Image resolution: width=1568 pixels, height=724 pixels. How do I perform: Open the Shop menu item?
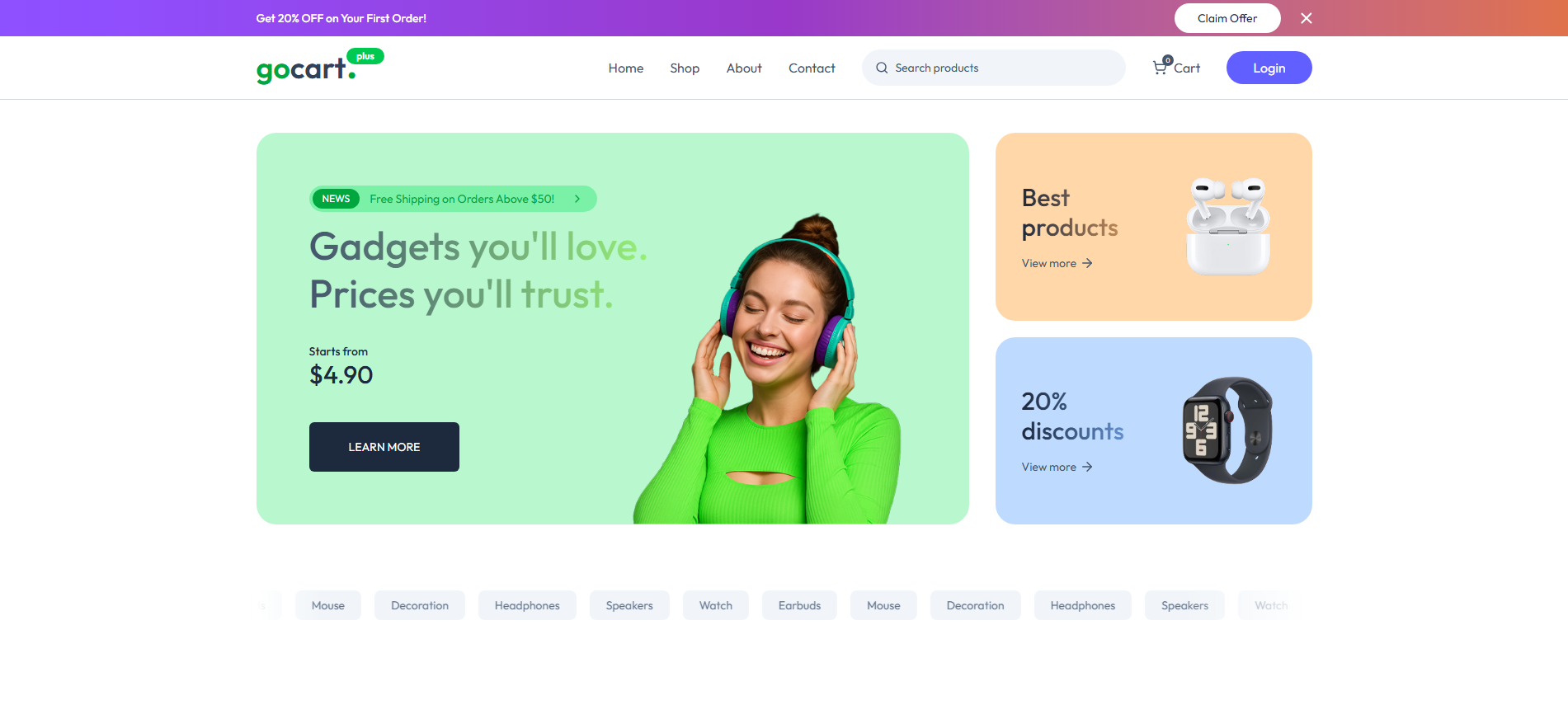coord(685,68)
